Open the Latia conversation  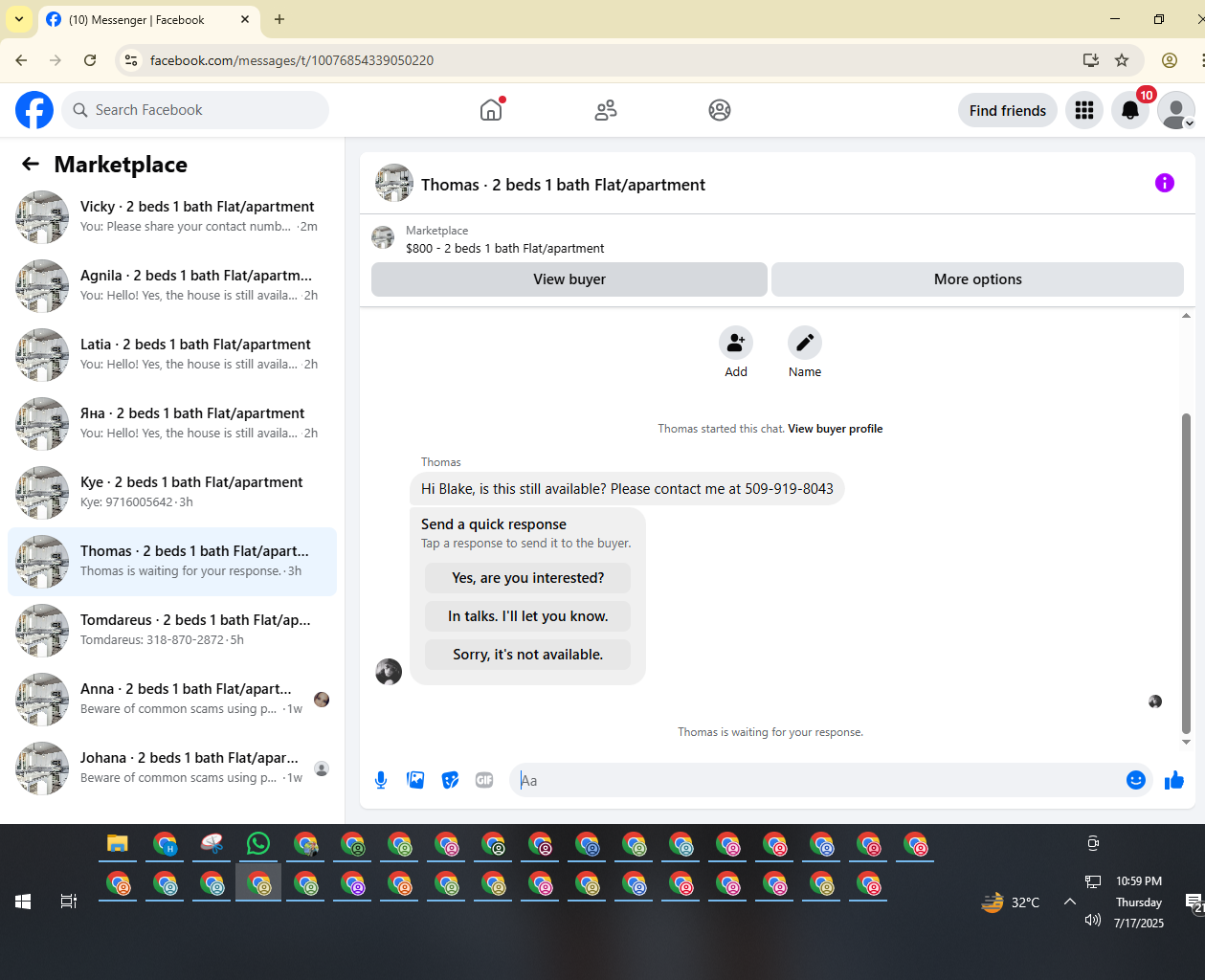click(x=172, y=355)
